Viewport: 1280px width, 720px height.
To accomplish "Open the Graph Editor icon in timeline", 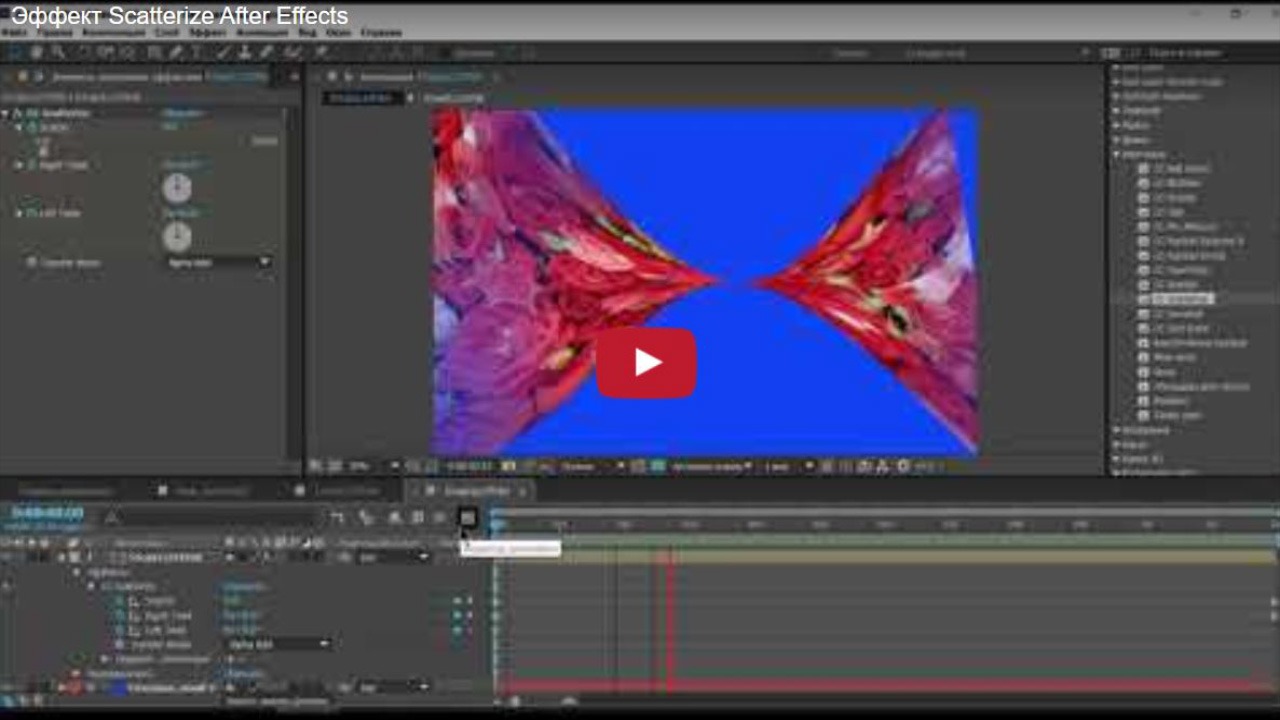I will [x=467, y=517].
